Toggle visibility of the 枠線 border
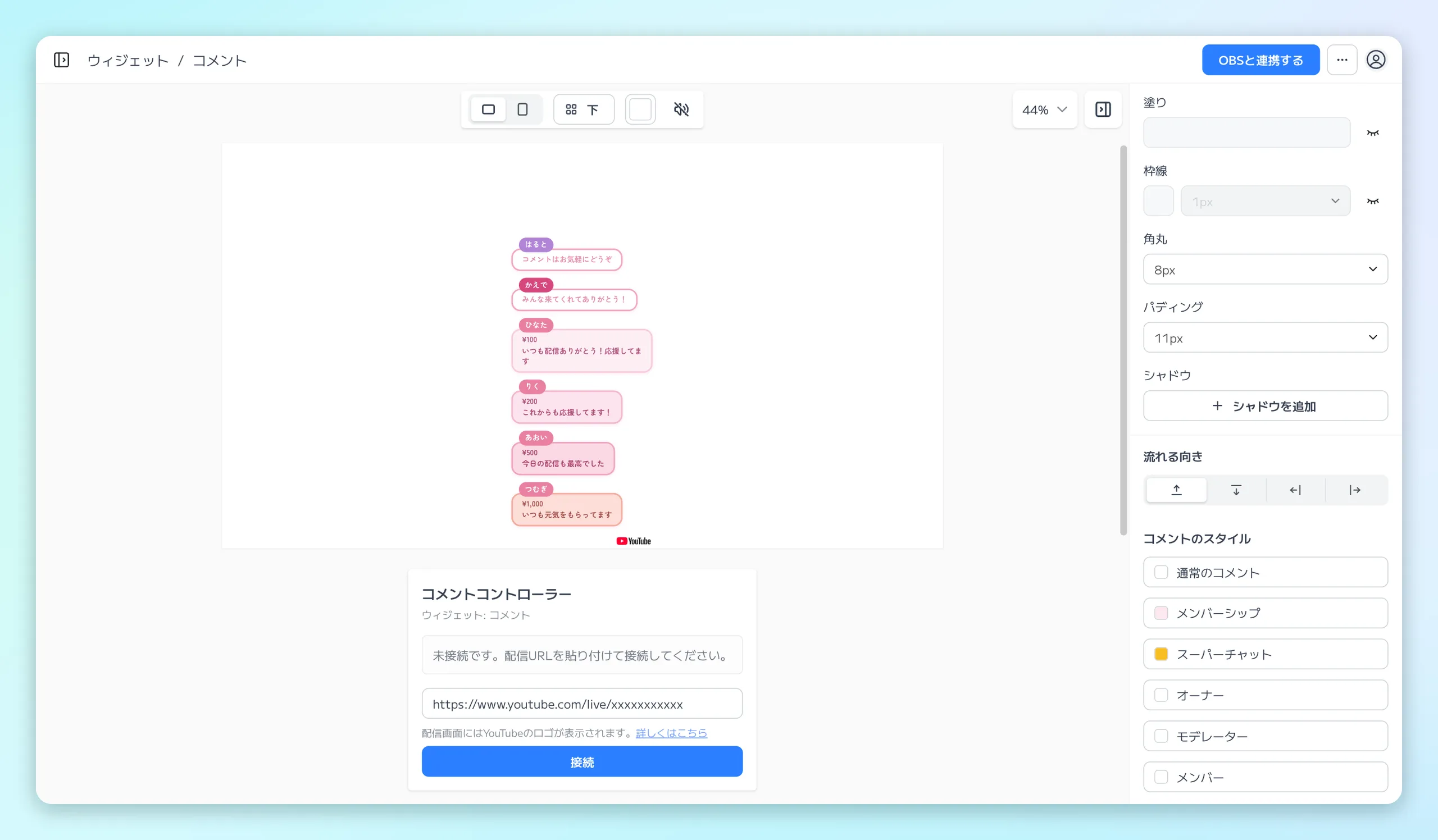 [1372, 202]
